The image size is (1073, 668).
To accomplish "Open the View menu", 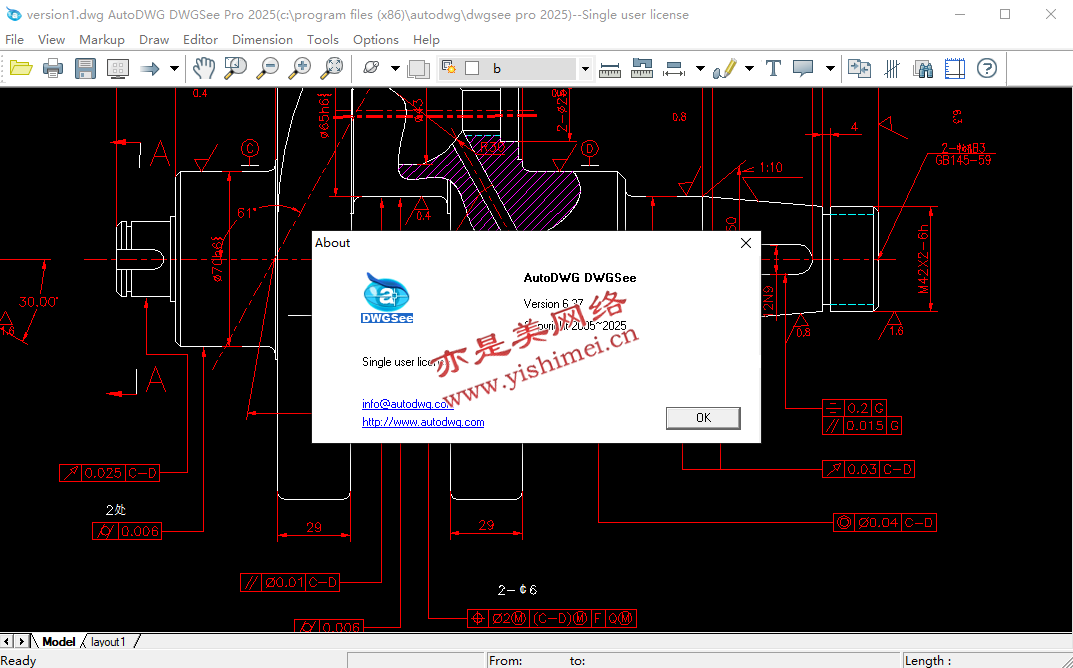I will (x=51, y=40).
